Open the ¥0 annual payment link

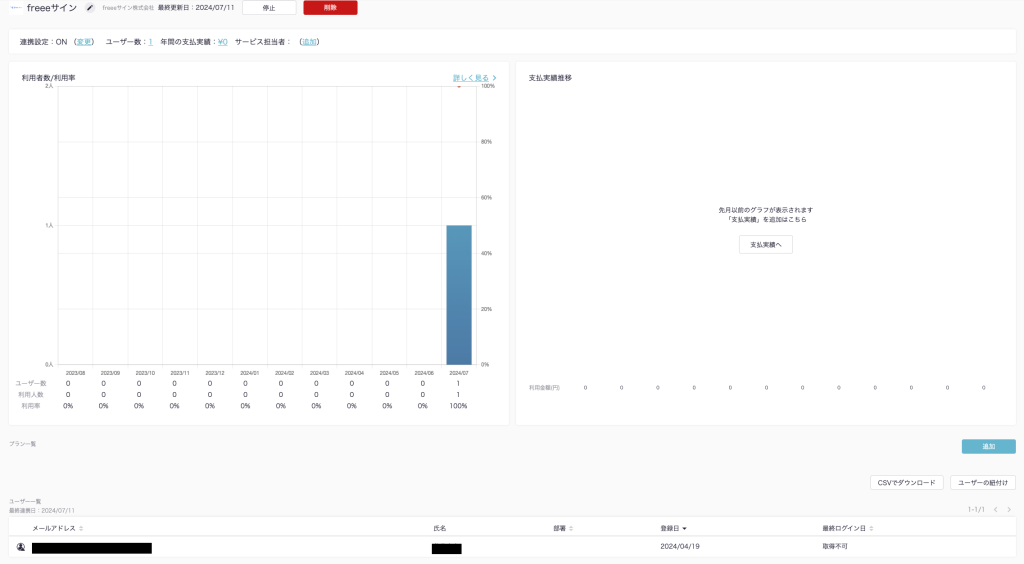click(222, 42)
